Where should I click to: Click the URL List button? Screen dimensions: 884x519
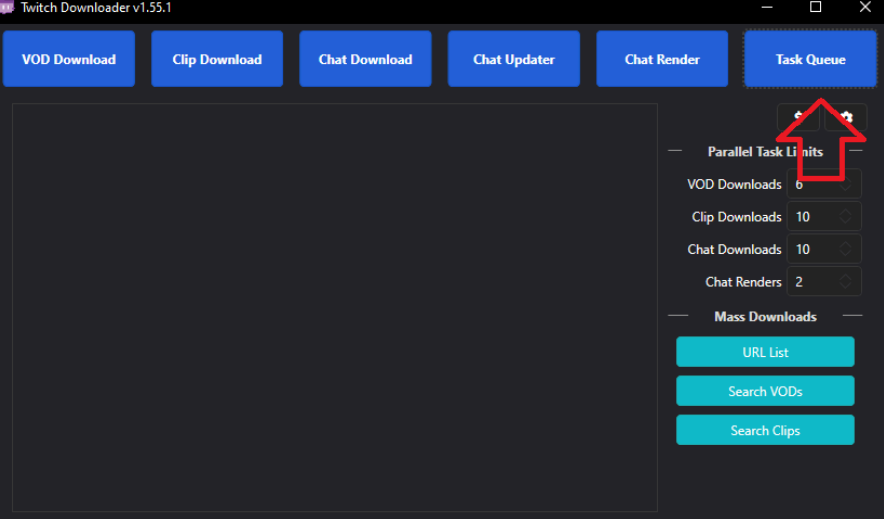pyautogui.click(x=765, y=352)
